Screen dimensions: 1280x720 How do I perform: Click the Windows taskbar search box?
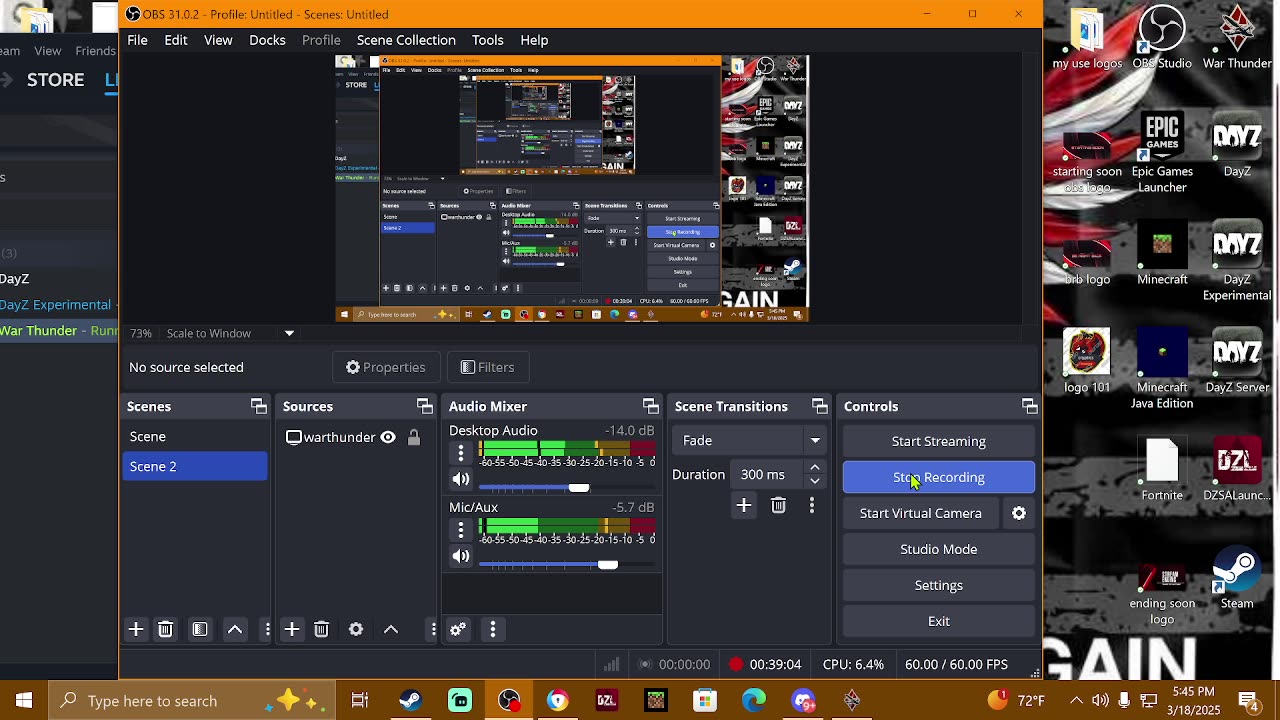pos(192,701)
